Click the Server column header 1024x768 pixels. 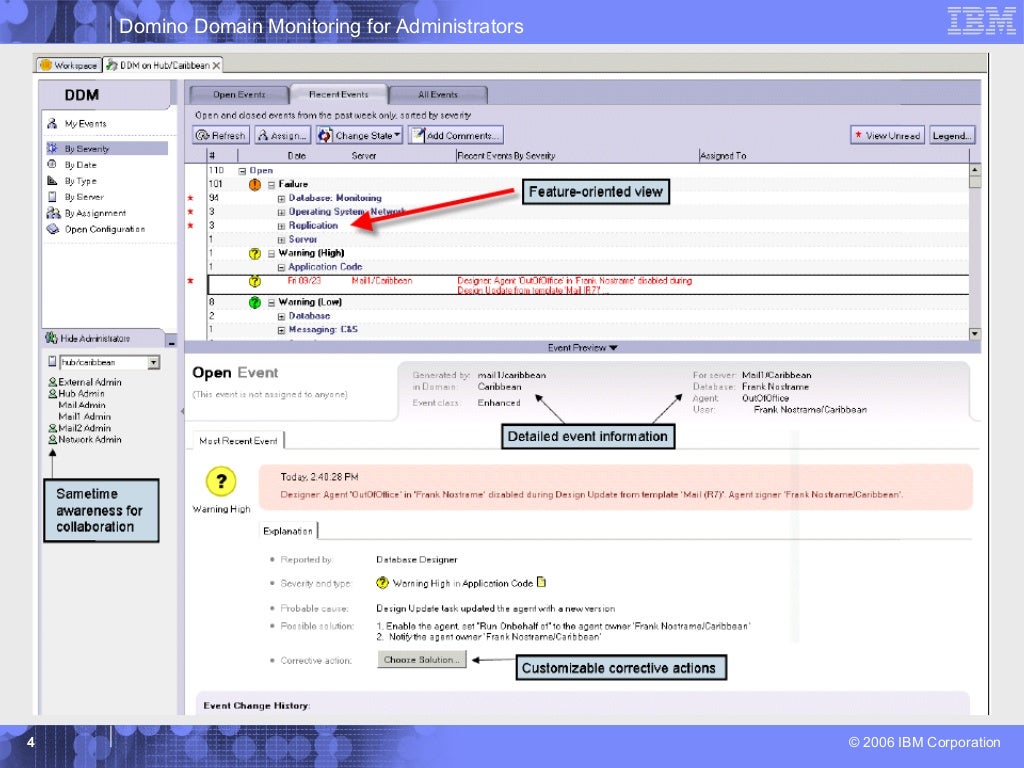click(364, 155)
